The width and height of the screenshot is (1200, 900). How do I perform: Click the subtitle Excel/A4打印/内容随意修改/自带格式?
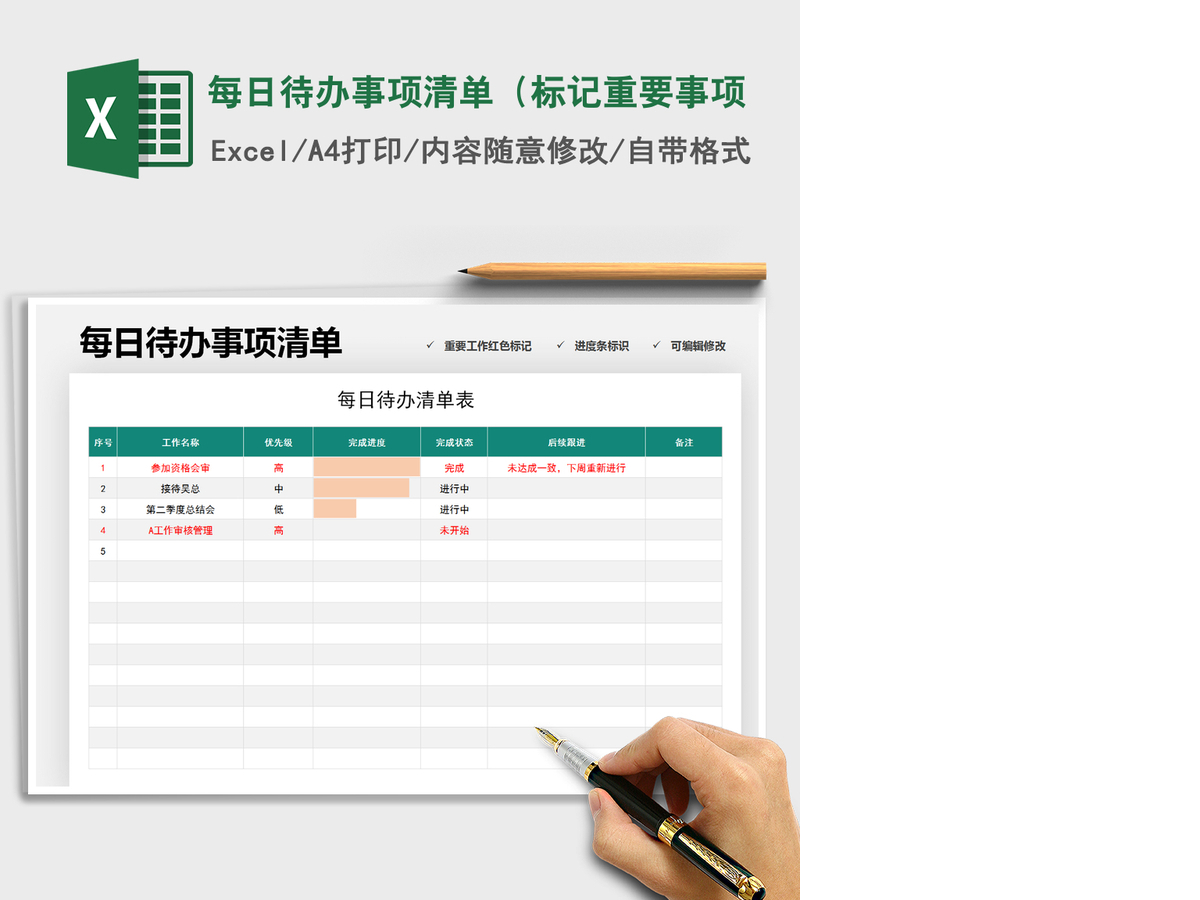click(481, 151)
